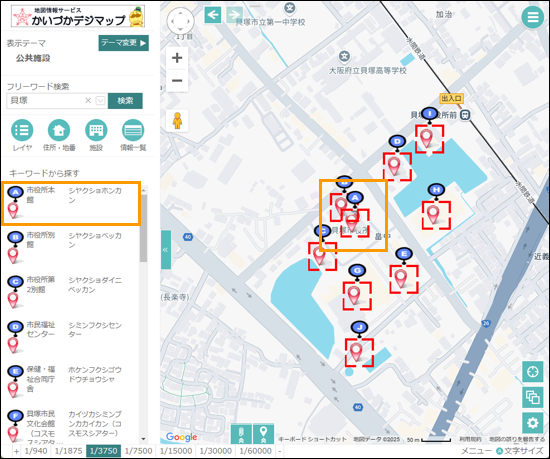Click the result list scrollbar thumb
Screen dimensions: 550x459
click(143, 228)
